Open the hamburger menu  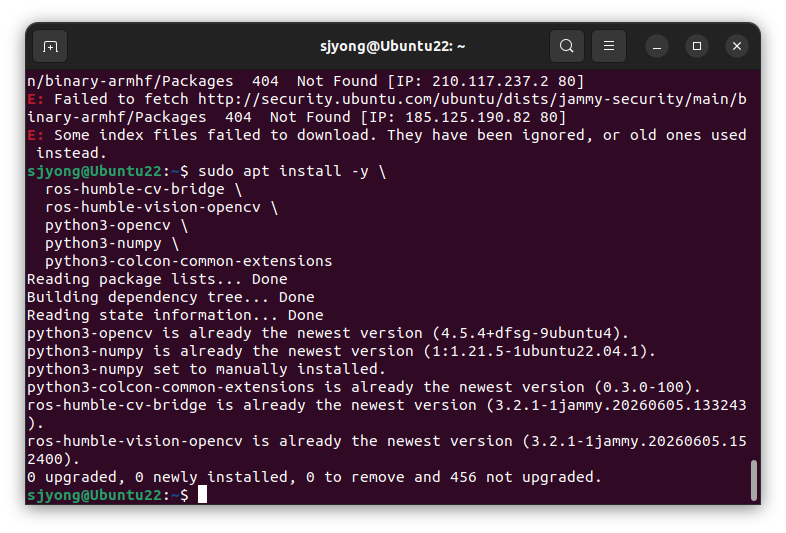pyautogui.click(x=609, y=46)
